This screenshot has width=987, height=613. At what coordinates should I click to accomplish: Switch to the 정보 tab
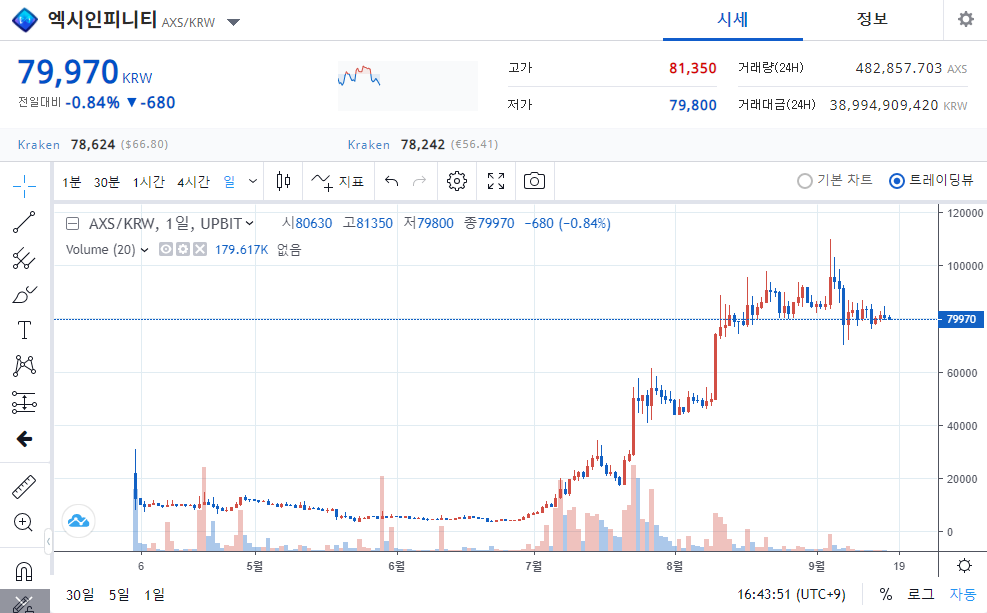(872, 20)
